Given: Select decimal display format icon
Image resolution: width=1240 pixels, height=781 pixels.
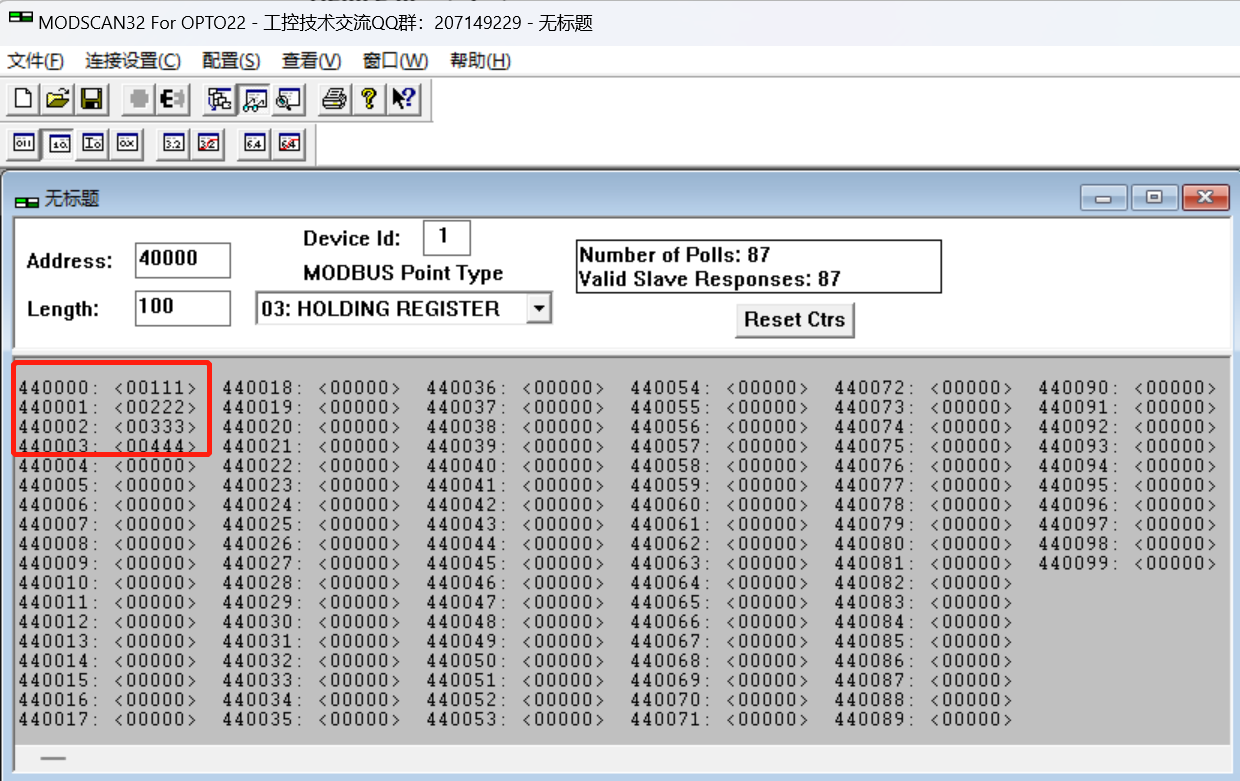Looking at the screenshot, I should click(x=59, y=143).
